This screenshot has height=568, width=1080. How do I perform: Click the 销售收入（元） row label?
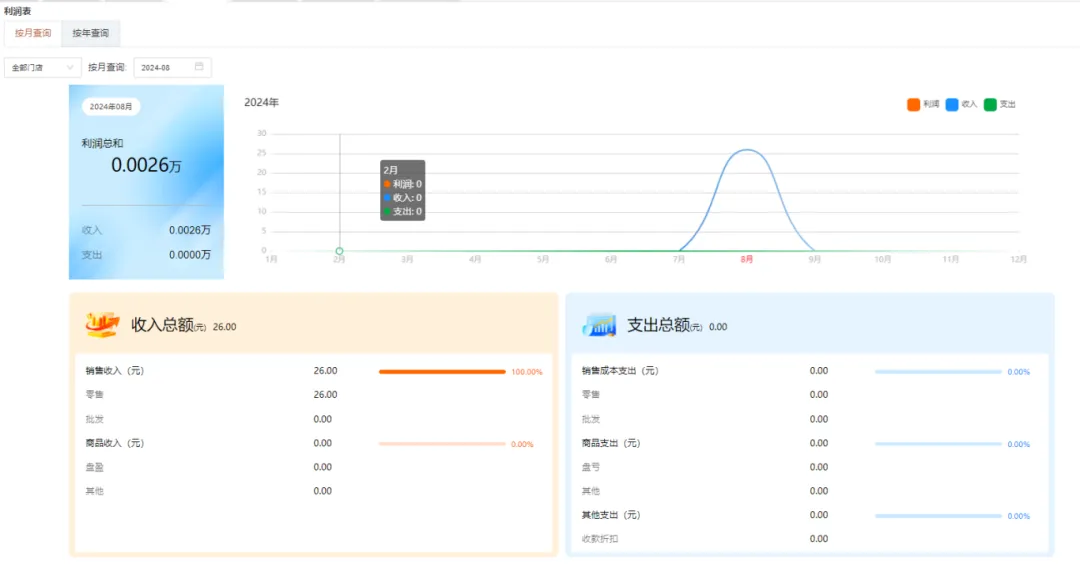115,371
